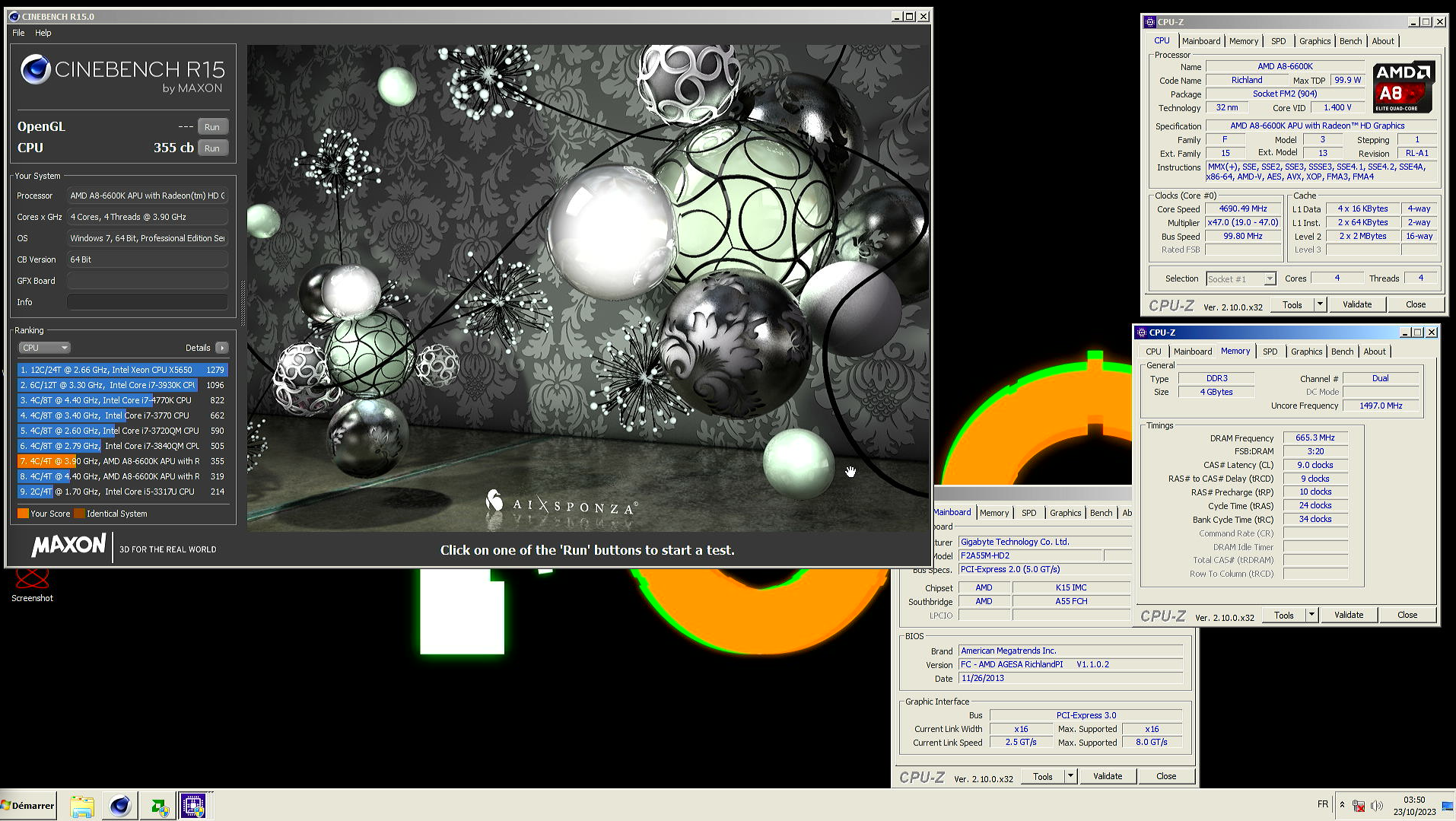The height and width of the screenshot is (821, 1456).
Task: Open About tab in Memory CPU-Z window
Action: click(1375, 352)
